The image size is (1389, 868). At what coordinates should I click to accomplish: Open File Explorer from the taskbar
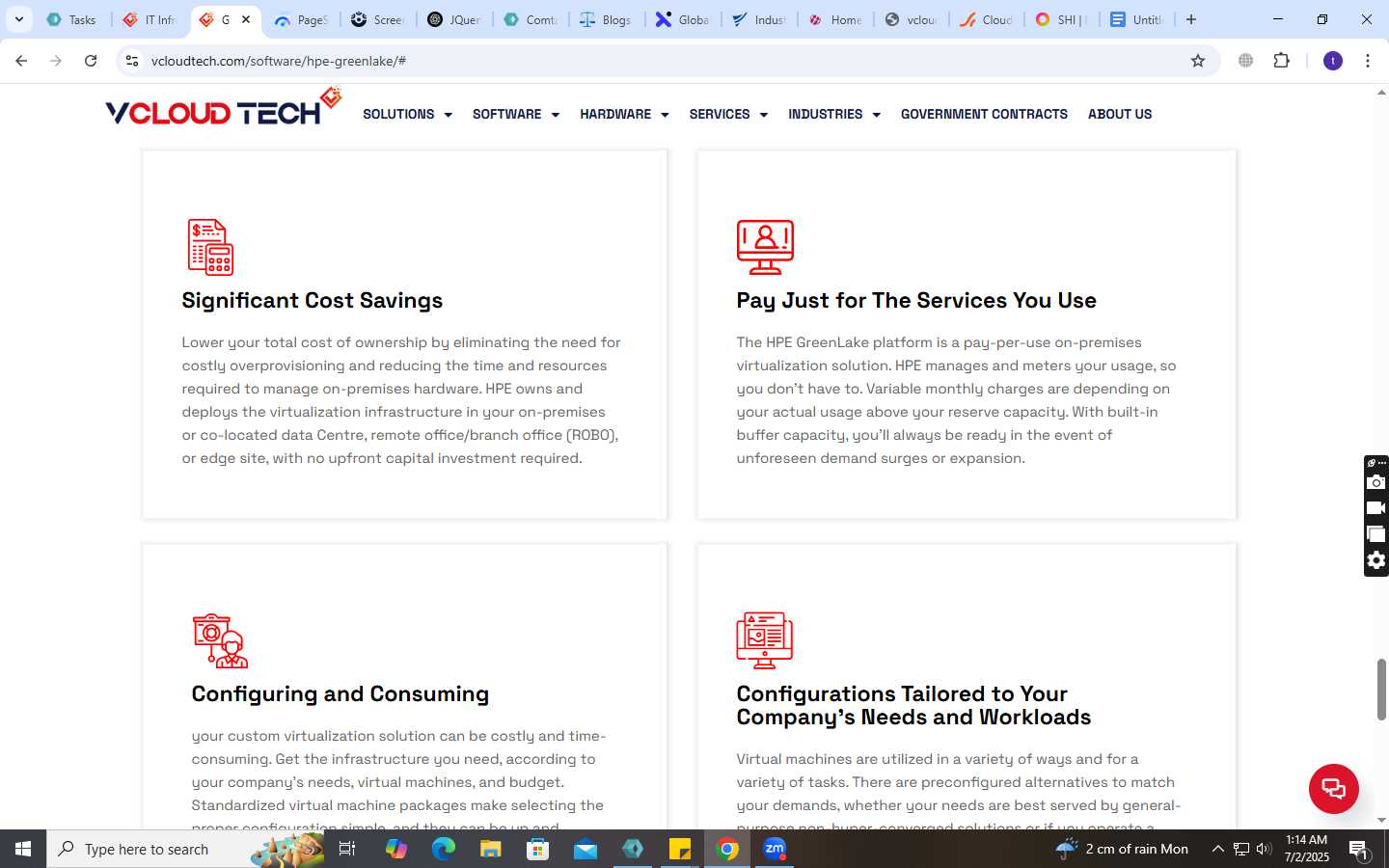491,849
